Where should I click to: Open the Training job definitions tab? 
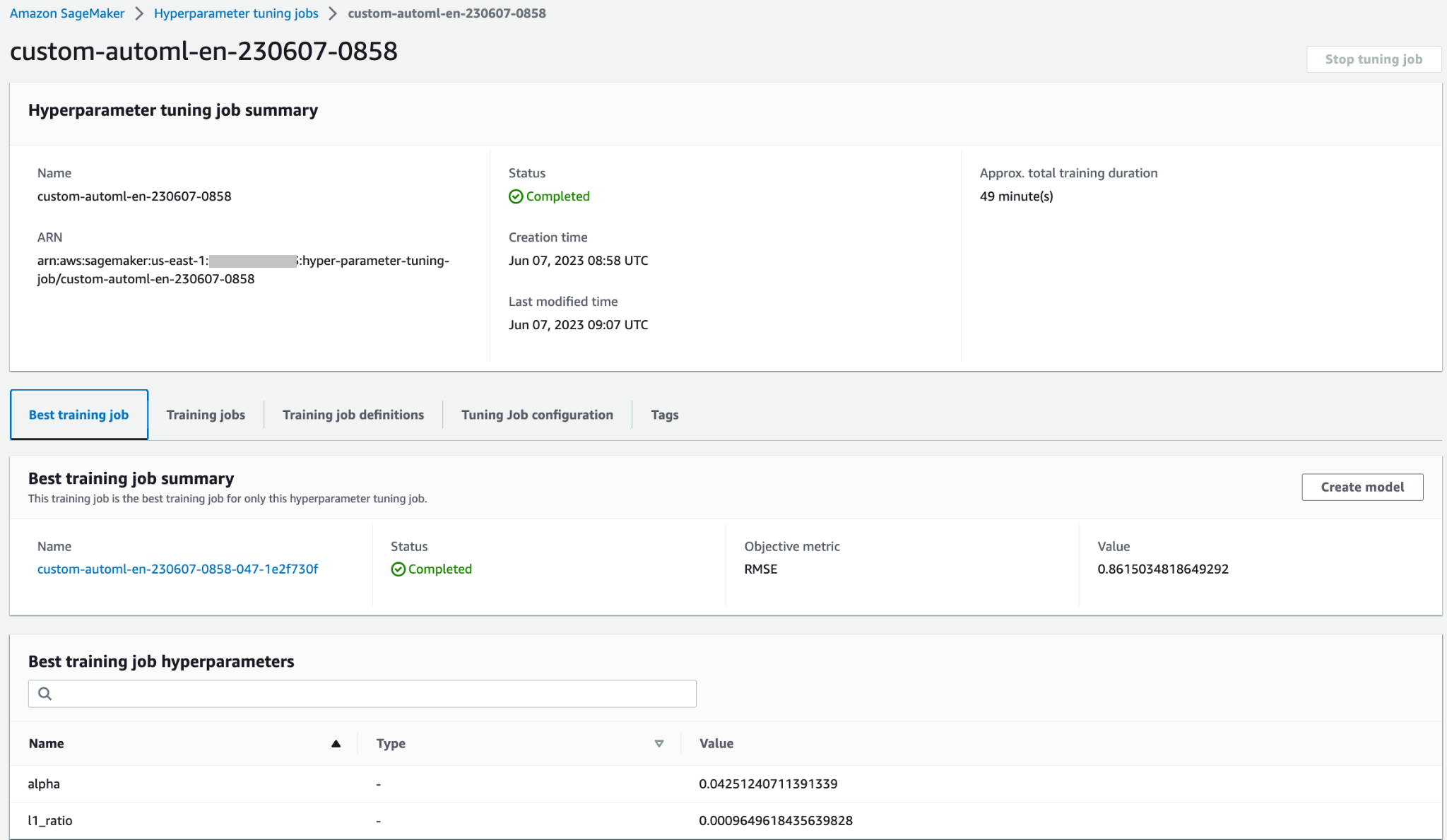pyautogui.click(x=353, y=415)
